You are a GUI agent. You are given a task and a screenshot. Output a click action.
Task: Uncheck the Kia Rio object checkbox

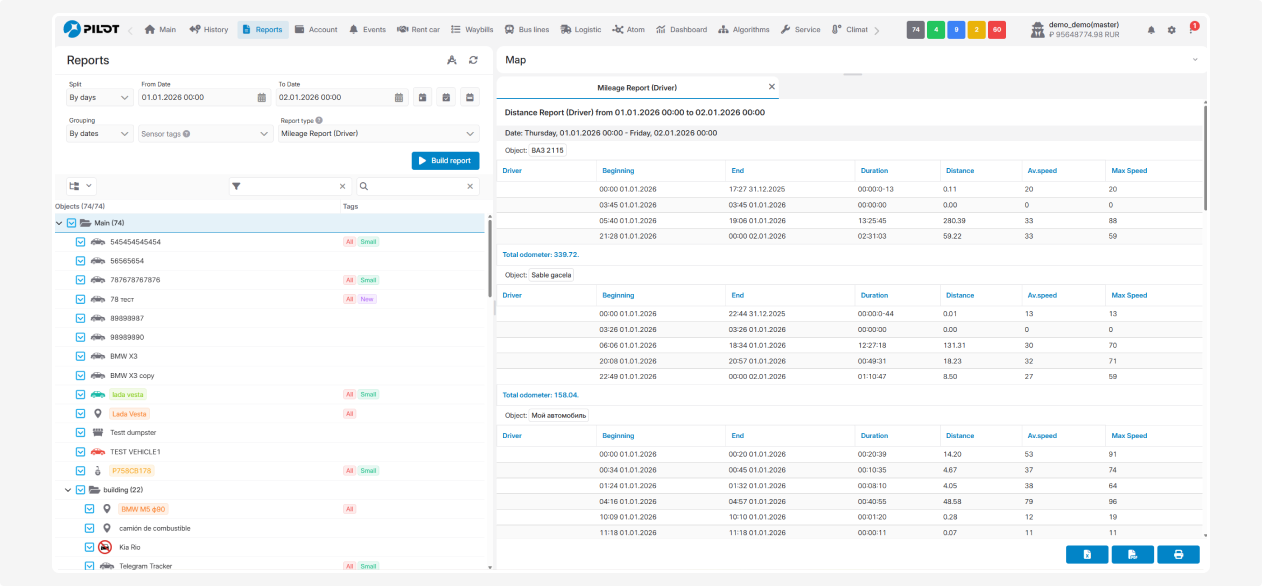click(89, 547)
